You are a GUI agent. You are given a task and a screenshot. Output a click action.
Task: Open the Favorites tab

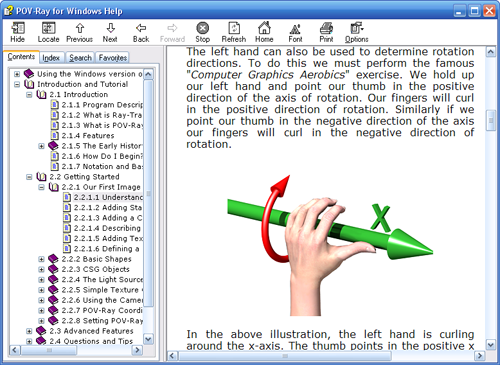pyautogui.click(x=113, y=58)
